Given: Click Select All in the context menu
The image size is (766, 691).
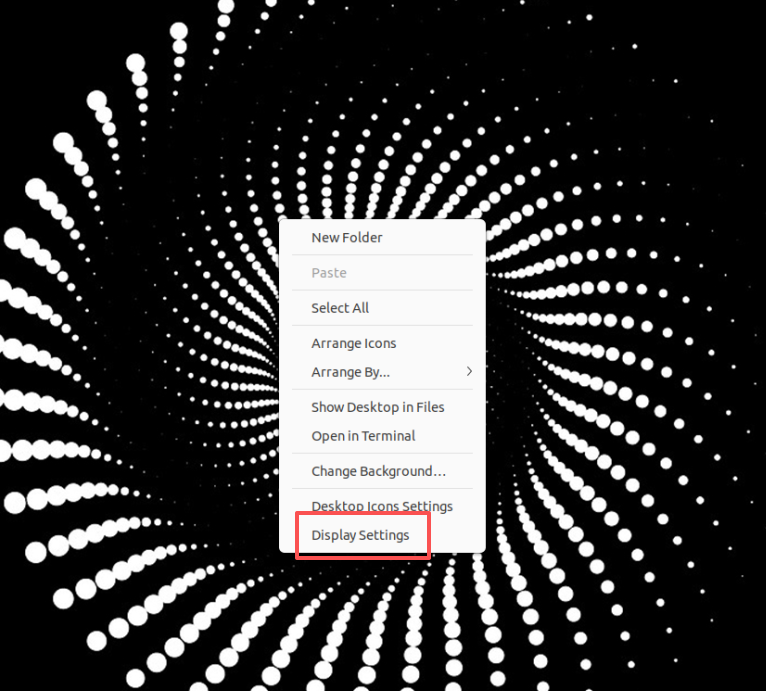Looking at the screenshot, I should click(x=382, y=308).
